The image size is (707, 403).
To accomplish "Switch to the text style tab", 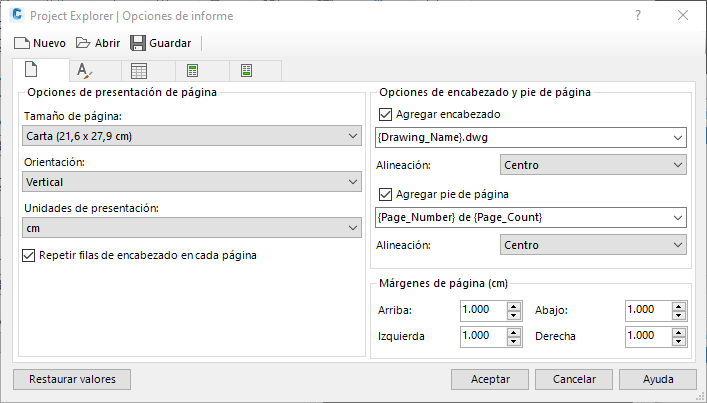I will tap(85, 71).
